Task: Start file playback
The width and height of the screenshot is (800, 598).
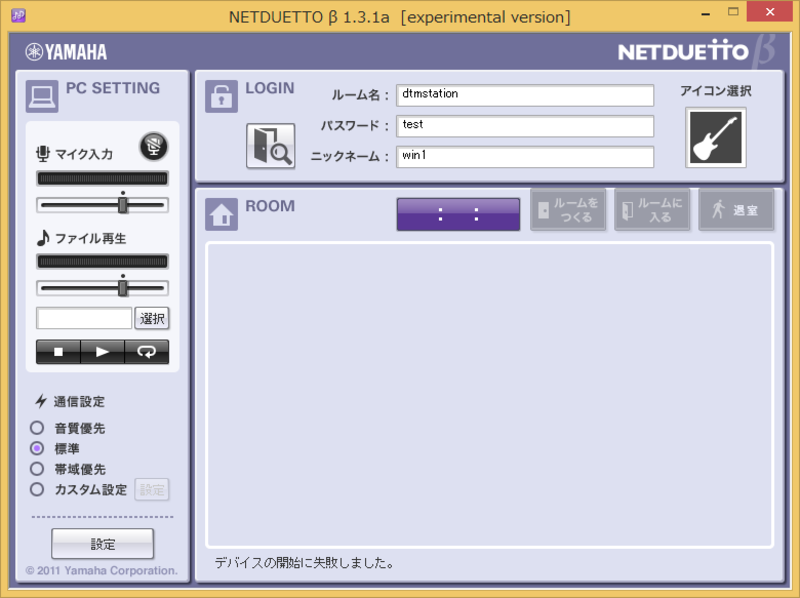Action: click(102, 352)
